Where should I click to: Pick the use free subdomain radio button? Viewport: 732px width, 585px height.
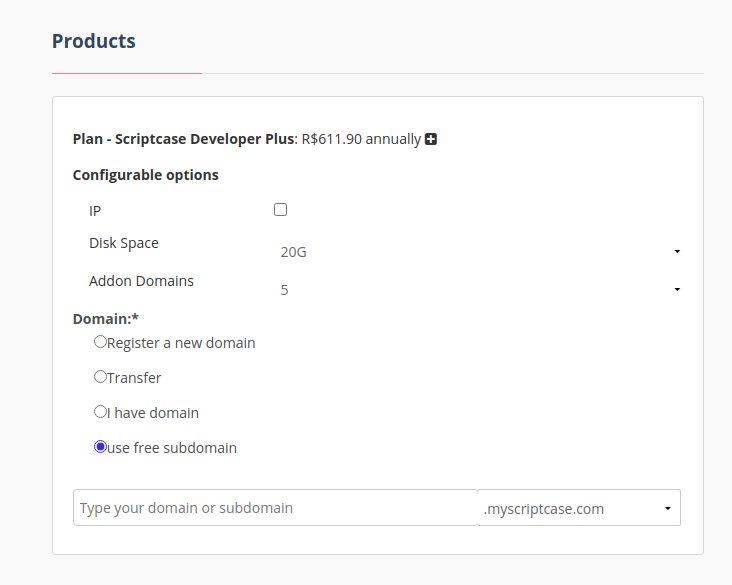click(x=100, y=447)
